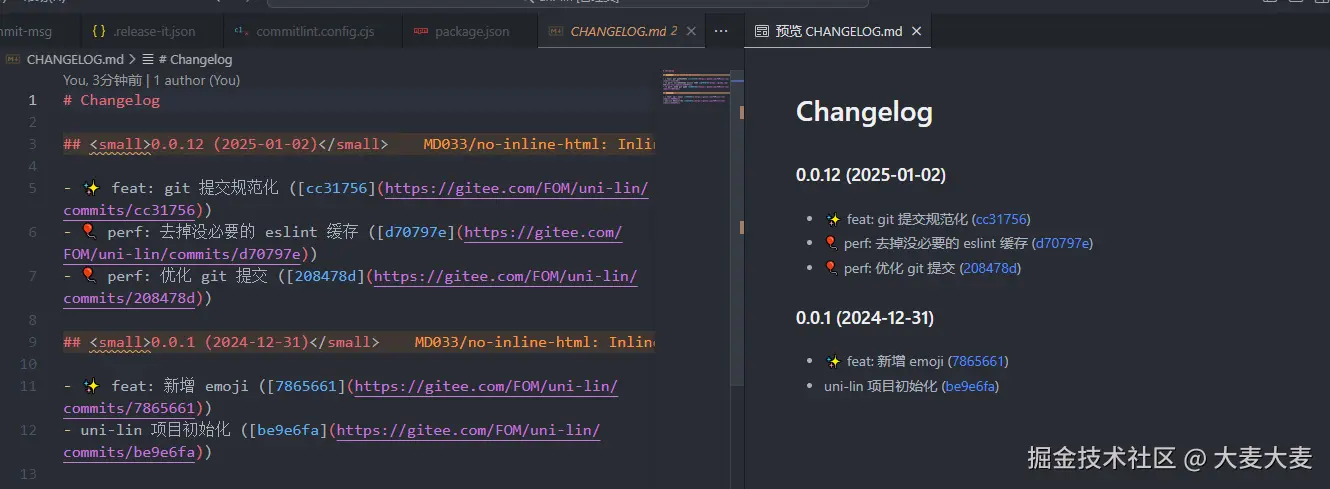Click the MD033 lint message on line 9
The height and width of the screenshot is (489, 1330).
[x=535, y=342]
